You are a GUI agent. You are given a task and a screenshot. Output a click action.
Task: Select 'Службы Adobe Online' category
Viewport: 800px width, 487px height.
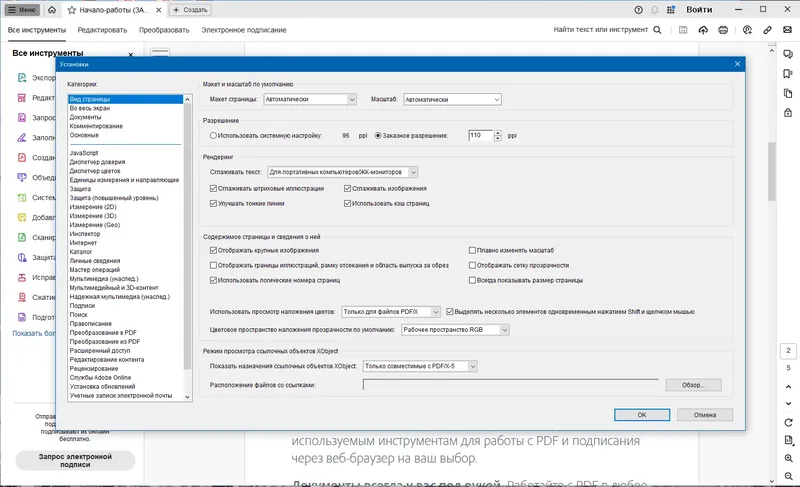tap(101, 377)
